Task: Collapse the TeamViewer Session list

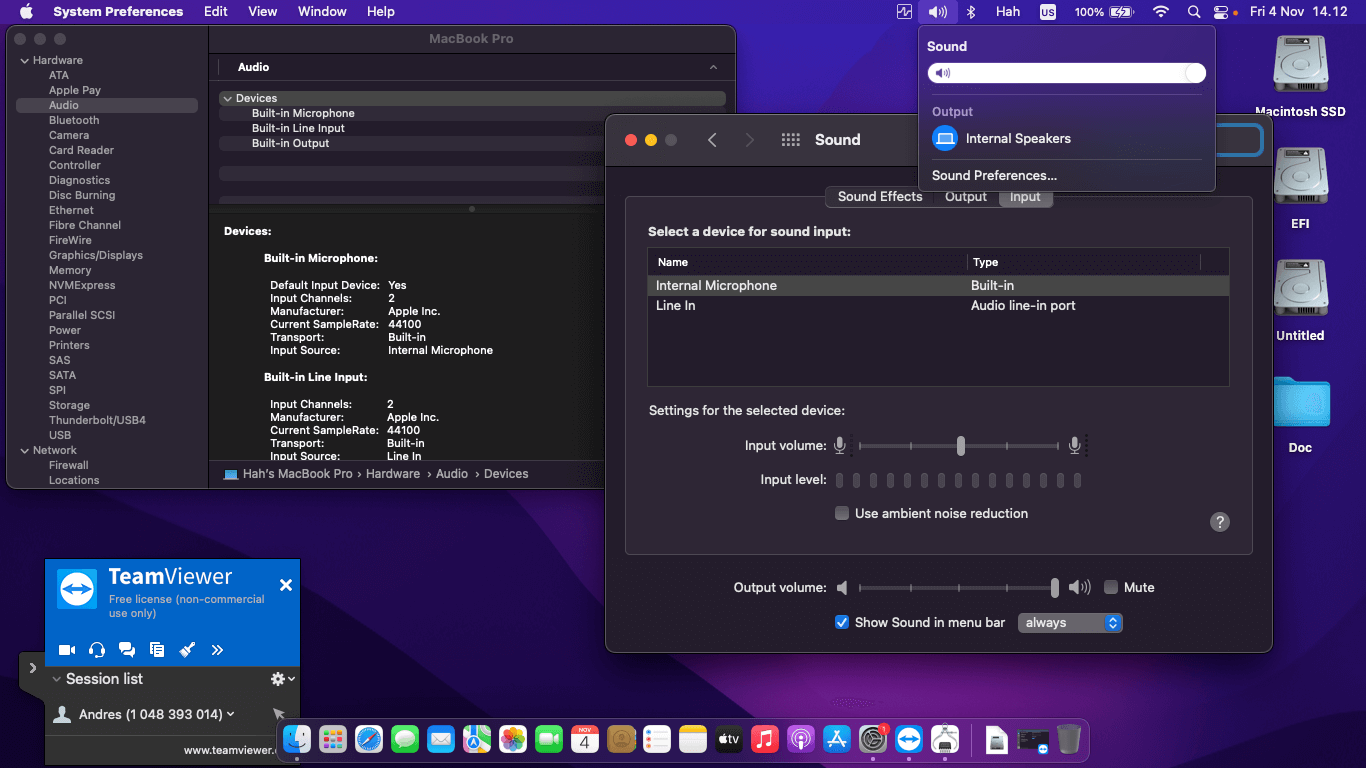Action: click(x=57, y=679)
